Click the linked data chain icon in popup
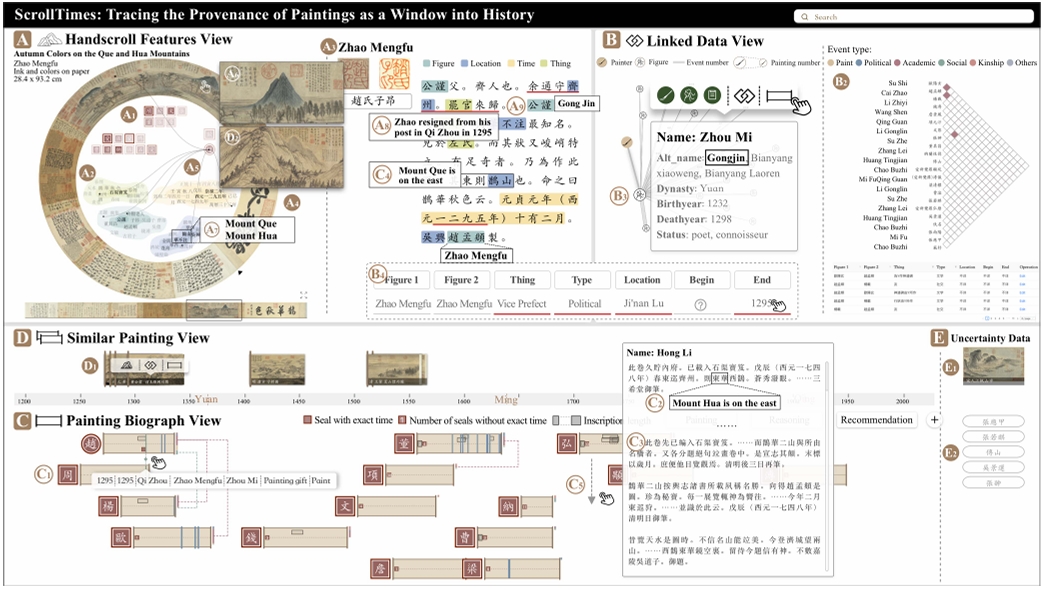The height and width of the screenshot is (590, 1047). coord(744,96)
